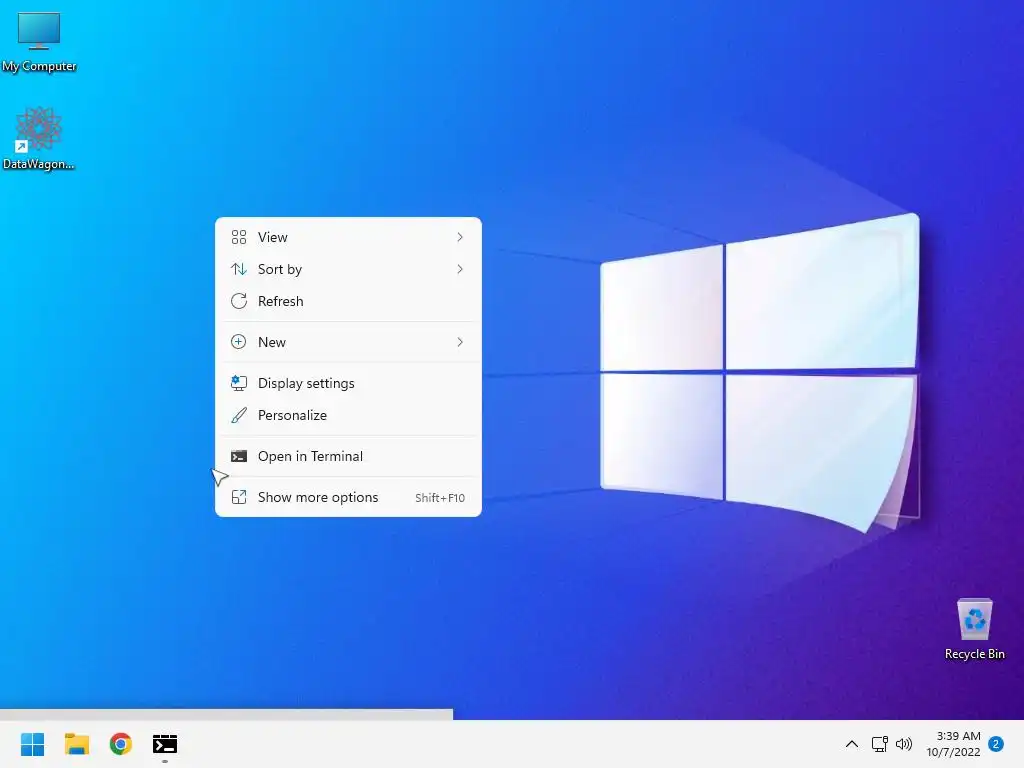Open the clock showing 3:39 AM
The height and width of the screenshot is (768, 1024).
[958, 736]
